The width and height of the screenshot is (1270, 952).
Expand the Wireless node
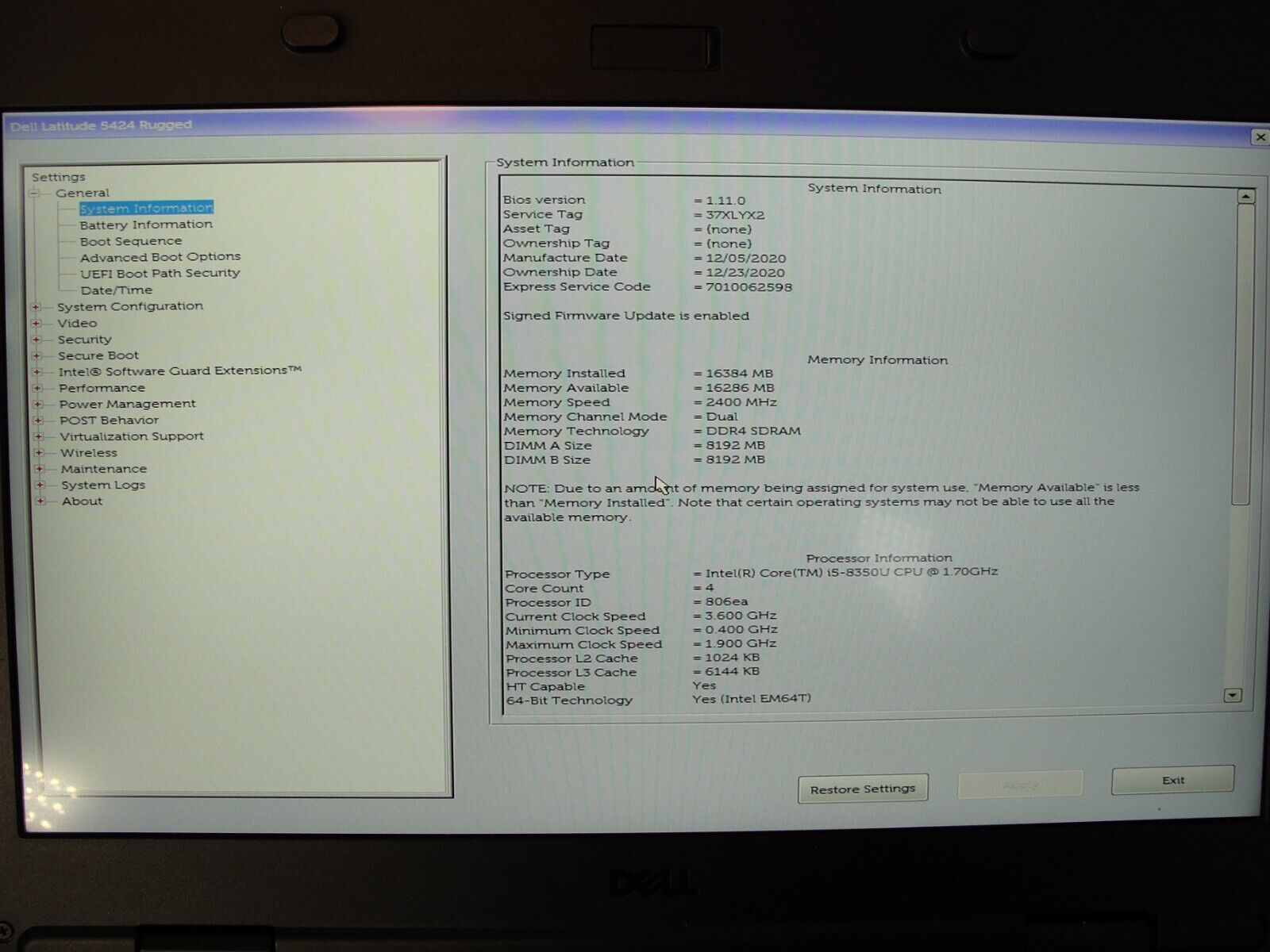[x=39, y=453]
